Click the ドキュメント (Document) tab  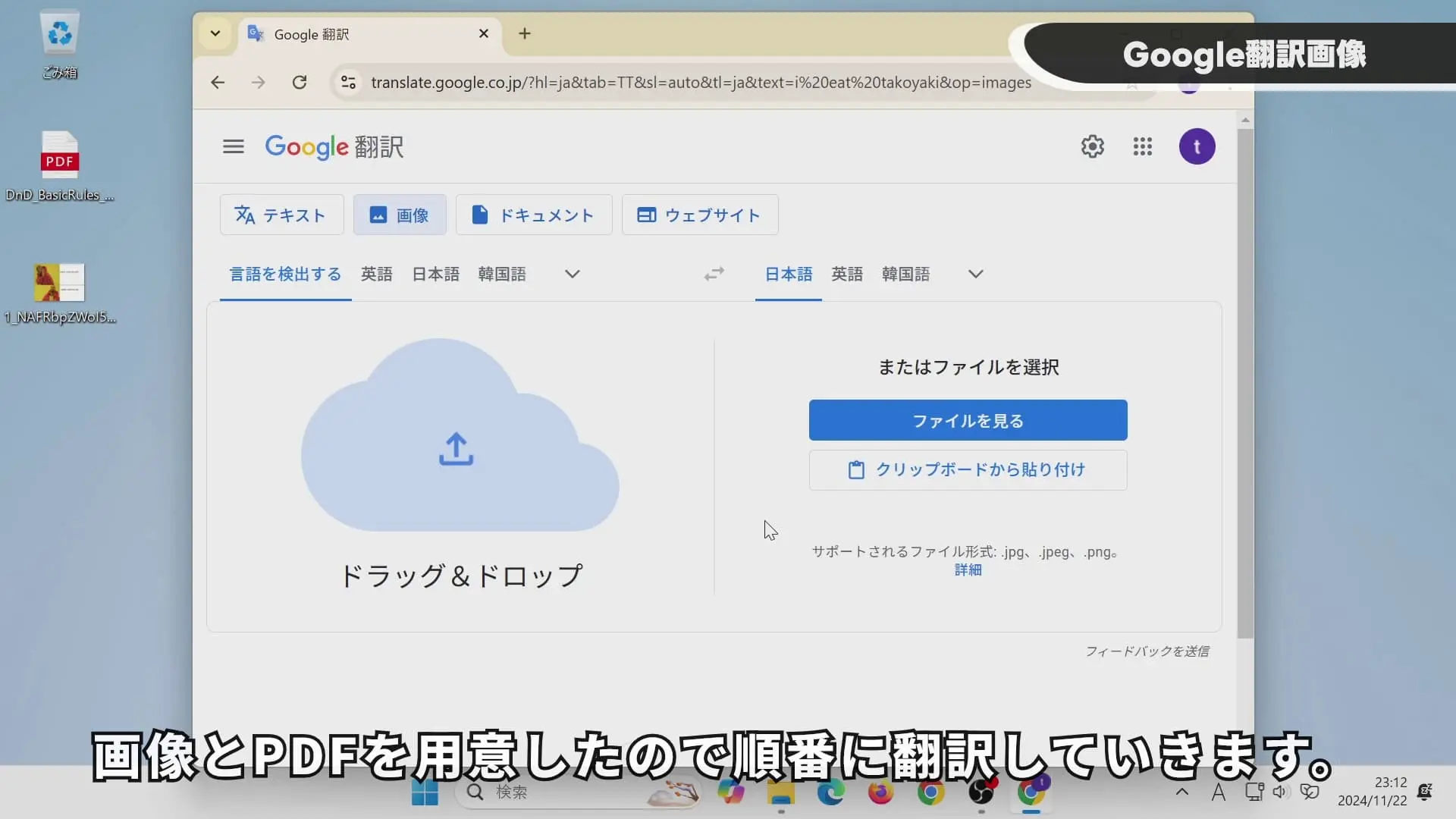(533, 214)
